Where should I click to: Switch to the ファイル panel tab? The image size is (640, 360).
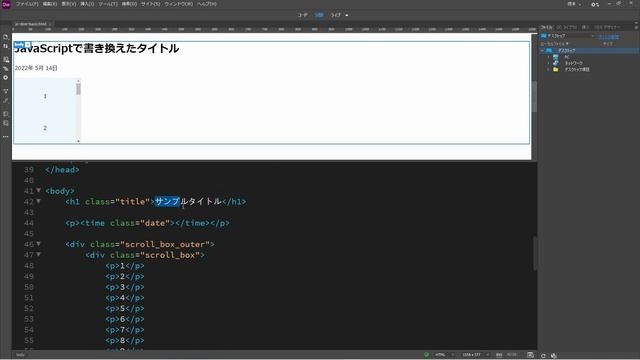[547, 27]
